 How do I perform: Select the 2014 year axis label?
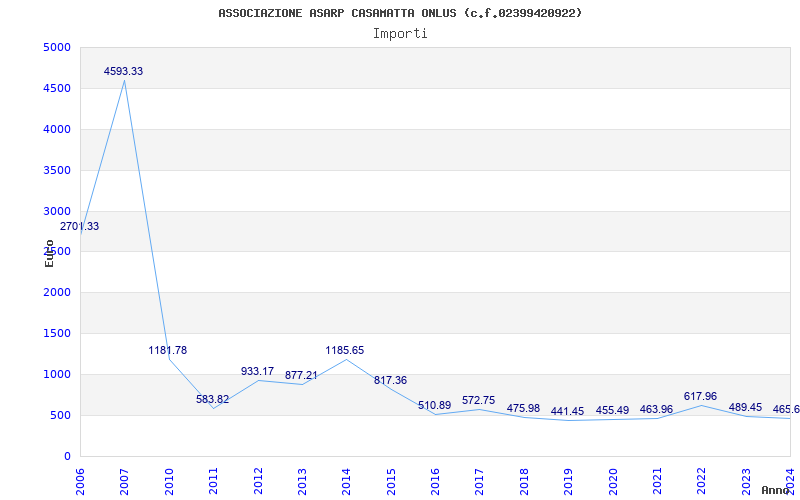(x=347, y=480)
